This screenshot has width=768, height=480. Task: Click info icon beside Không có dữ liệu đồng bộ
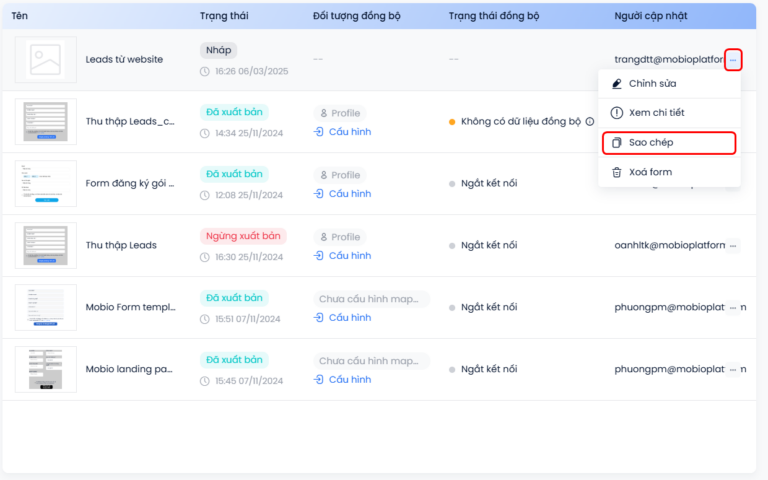pyautogui.click(x=590, y=122)
